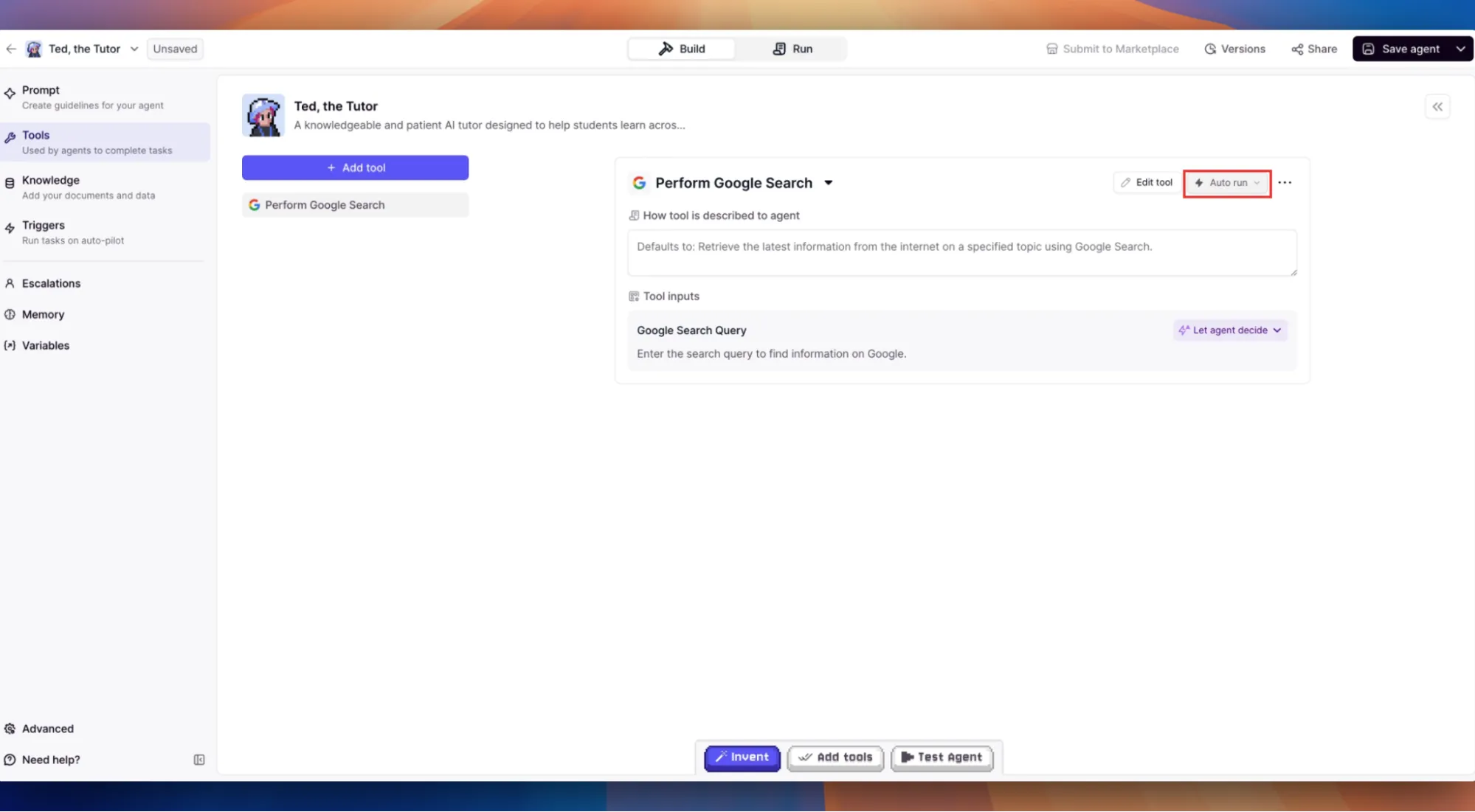Click the Invent button

coord(742,757)
